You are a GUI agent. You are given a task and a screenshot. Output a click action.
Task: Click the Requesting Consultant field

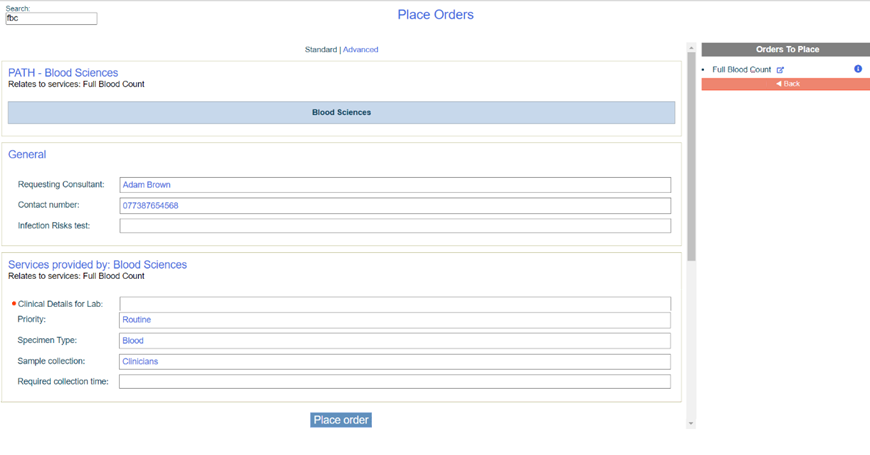point(394,185)
